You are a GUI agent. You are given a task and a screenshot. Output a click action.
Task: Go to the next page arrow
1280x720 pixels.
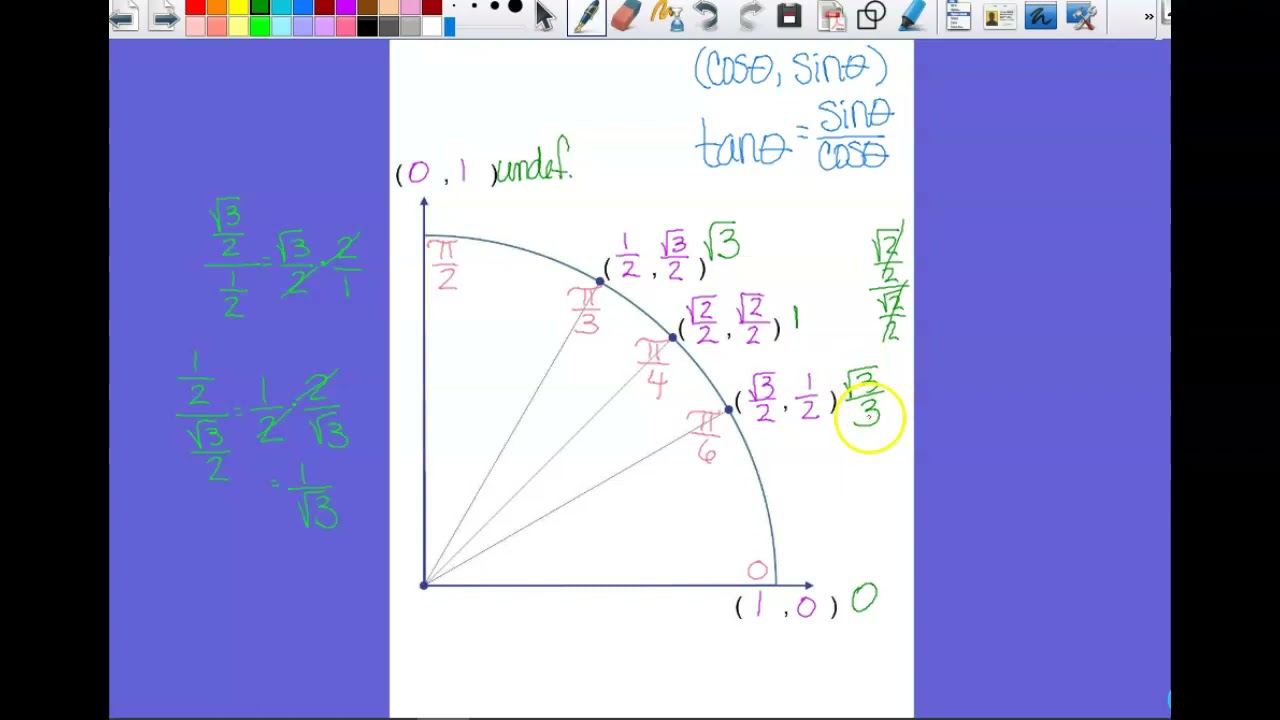165,17
